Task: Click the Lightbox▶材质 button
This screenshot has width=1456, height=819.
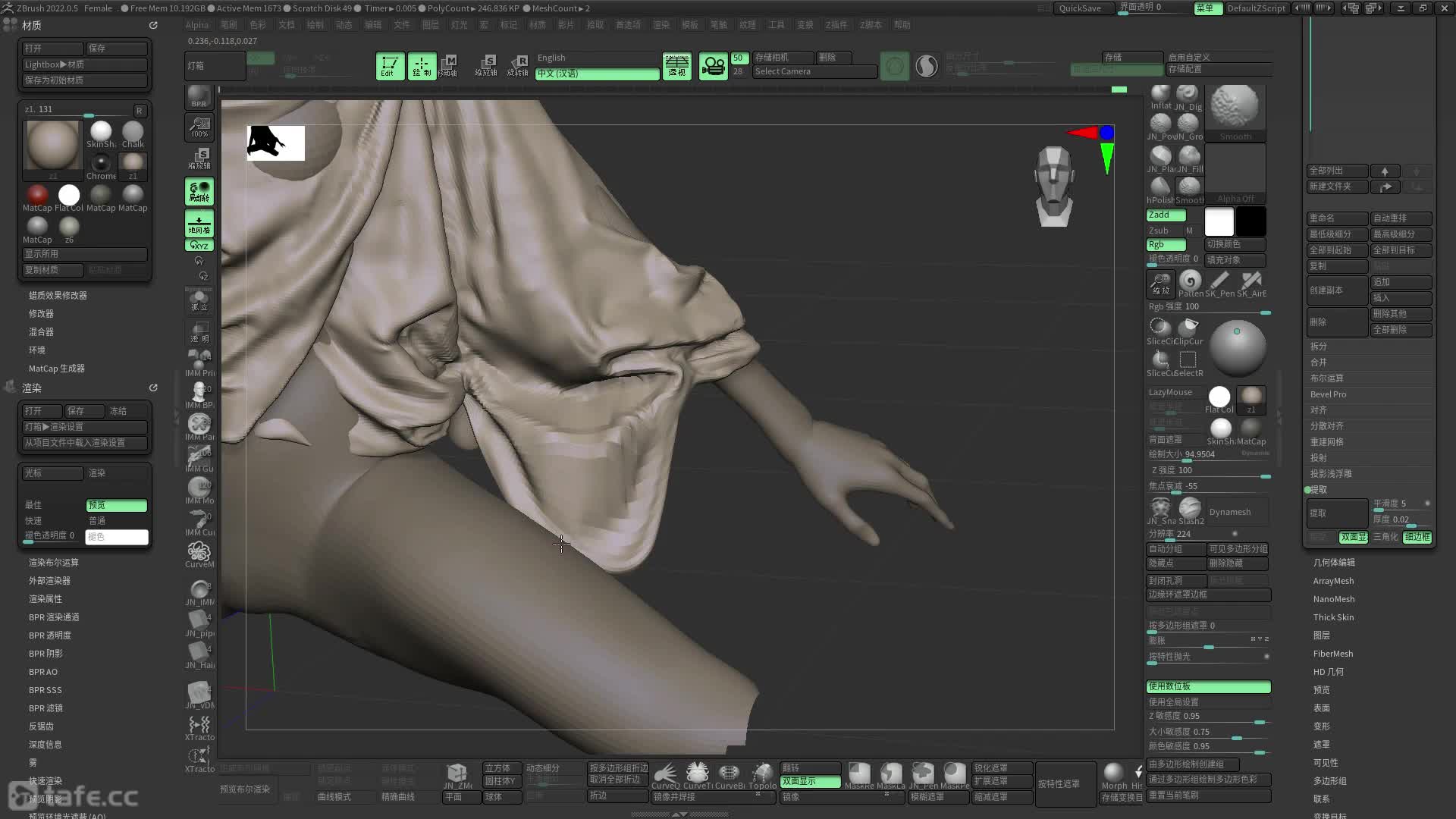Action: click(85, 64)
